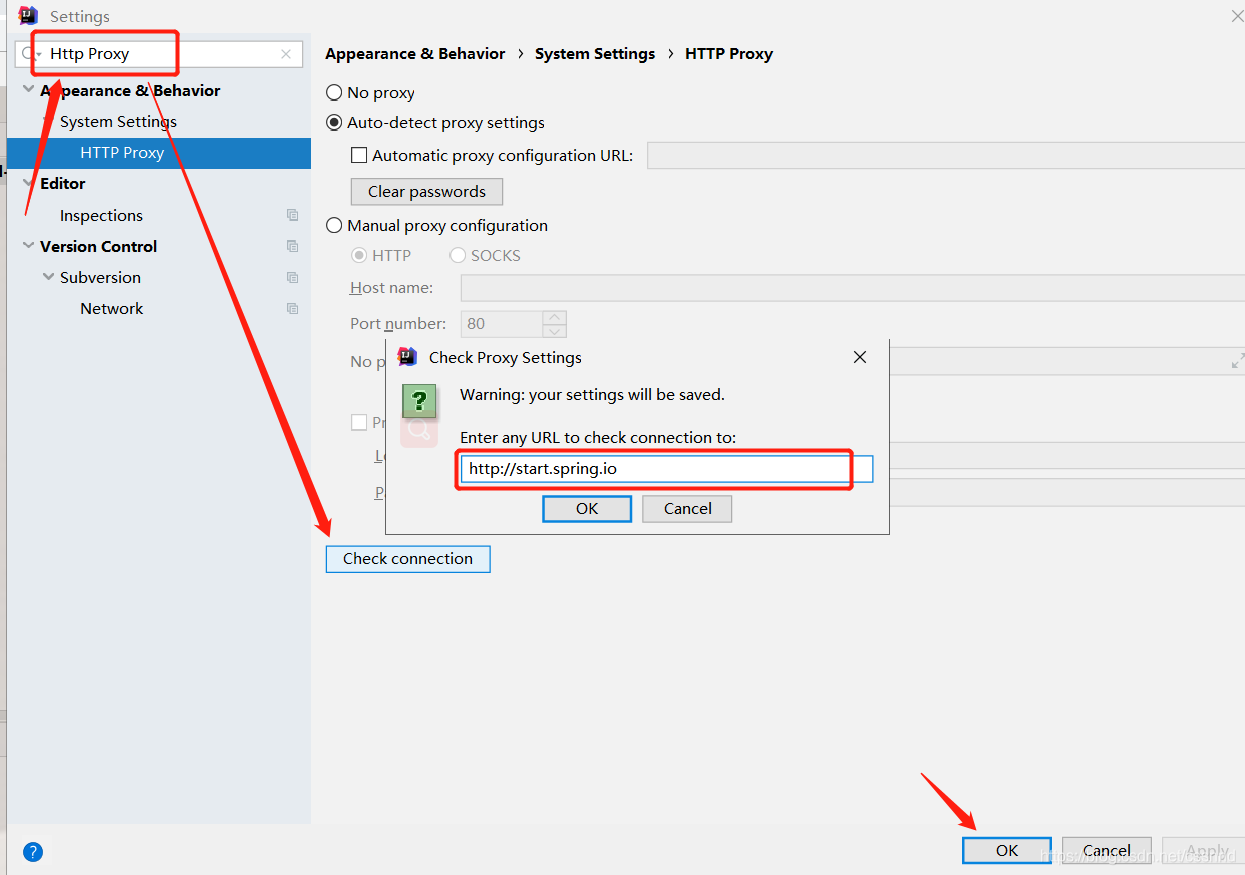The image size is (1245, 875).
Task: Click the Apply button in Settings
Action: click(x=1203, y=850)
